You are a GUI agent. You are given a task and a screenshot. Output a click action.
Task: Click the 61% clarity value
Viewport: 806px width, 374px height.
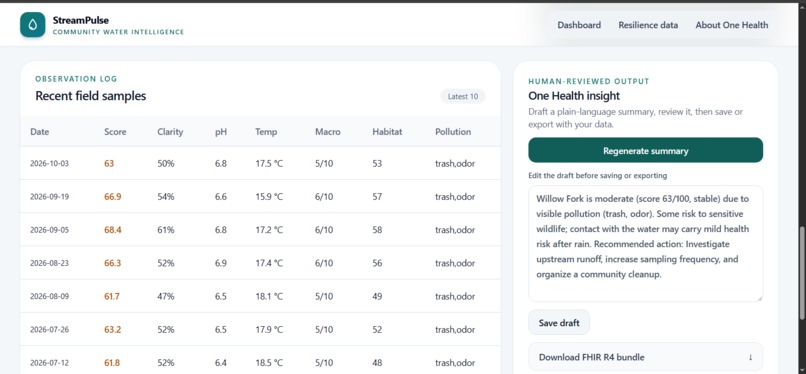click(166, 230)
